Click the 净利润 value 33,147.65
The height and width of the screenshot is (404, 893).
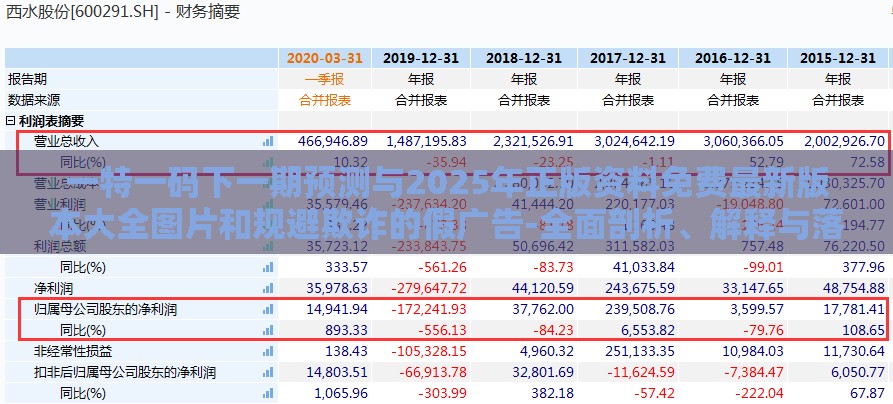pos(753,288)
